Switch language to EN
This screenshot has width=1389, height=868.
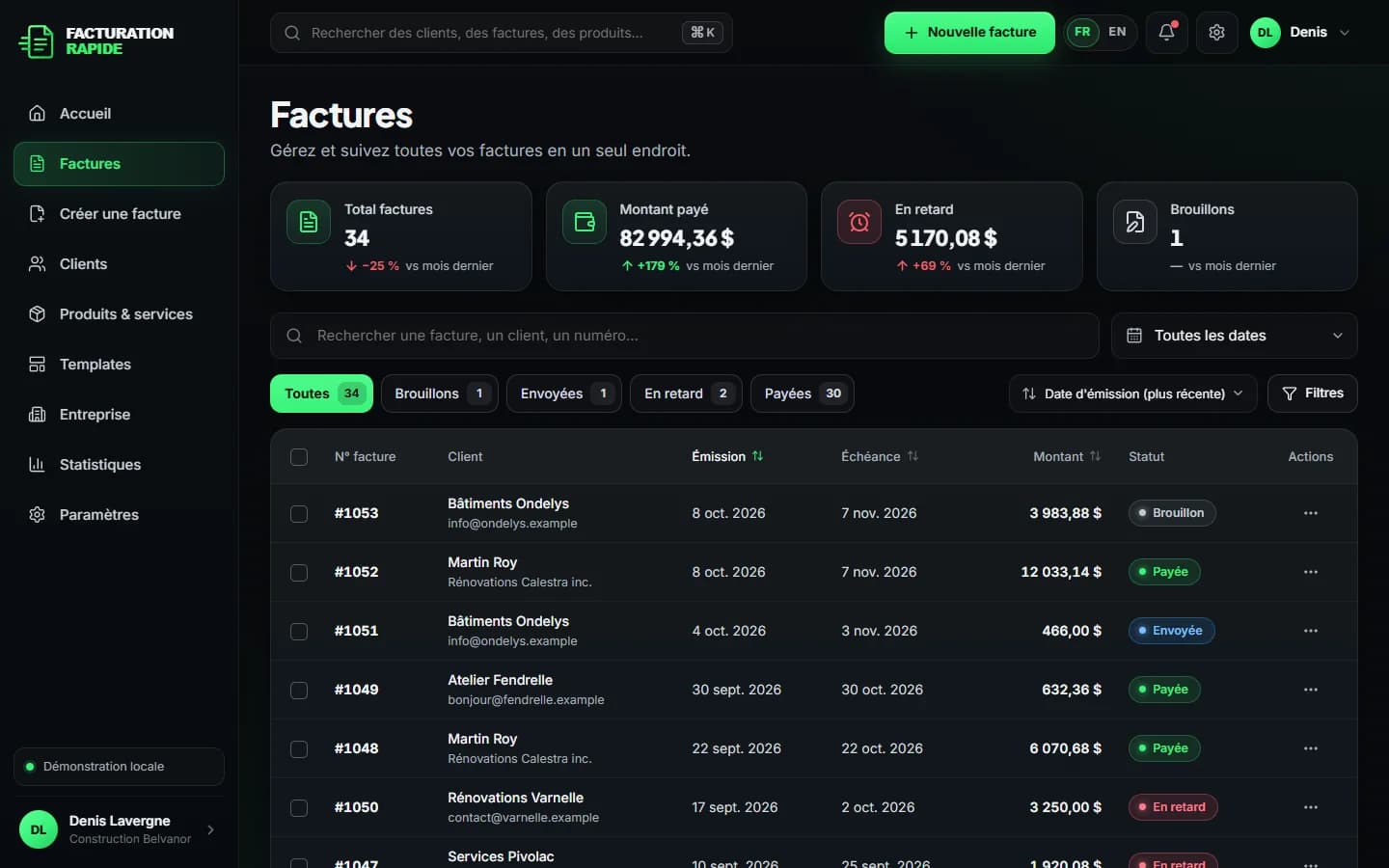pyautogui.click(x=1117, y=32)
